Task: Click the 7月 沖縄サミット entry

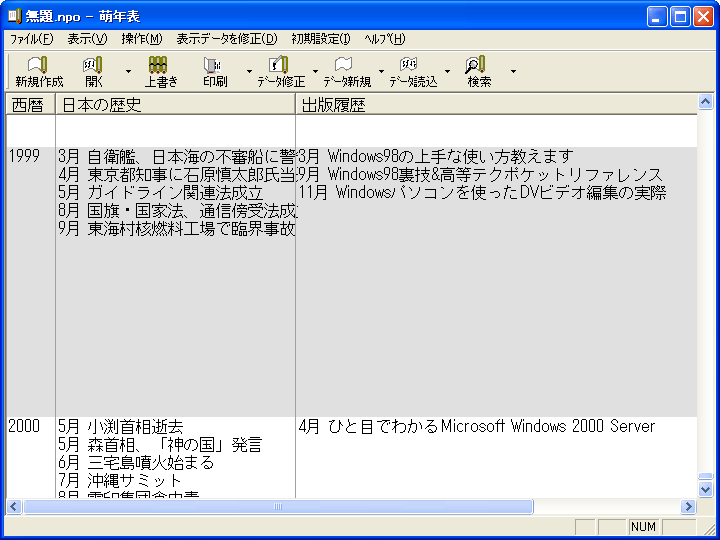Action: (x=120, y=481)
